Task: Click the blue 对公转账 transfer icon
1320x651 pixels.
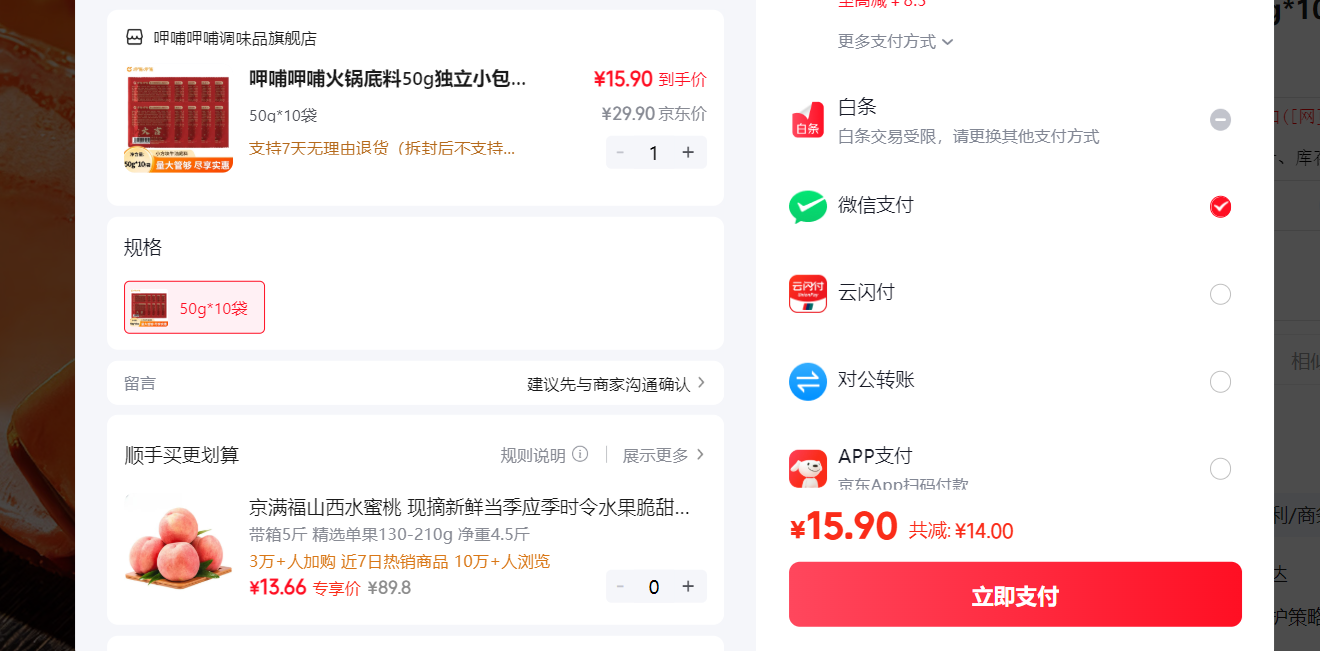Action: (808, 381)
